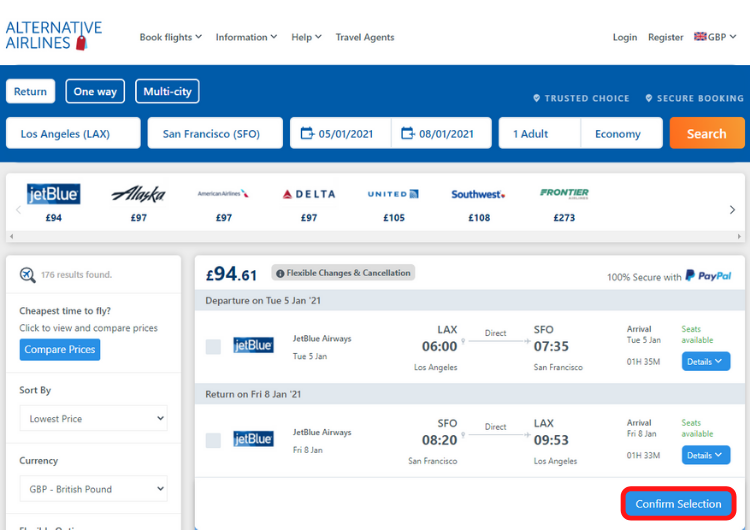Click the UK flag currency icon
The height and width of the screenshot is (530, 750).
pos(700,36)
